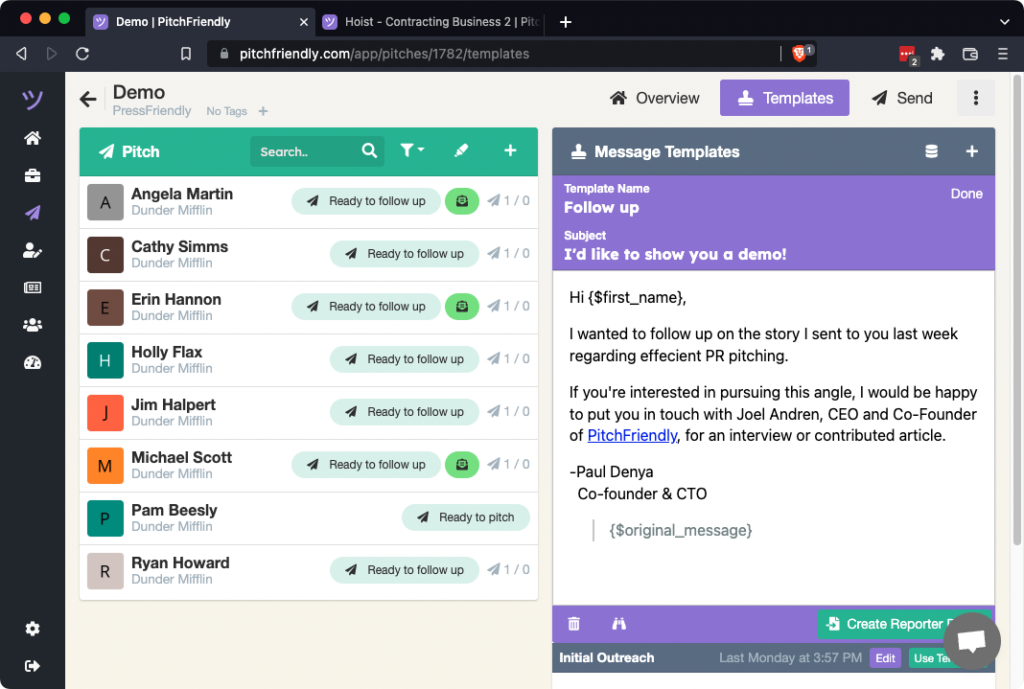The image size is (1024, 689).
Task: Click green reply badge beside Angela Martin
Action: [x=462, y=201]
